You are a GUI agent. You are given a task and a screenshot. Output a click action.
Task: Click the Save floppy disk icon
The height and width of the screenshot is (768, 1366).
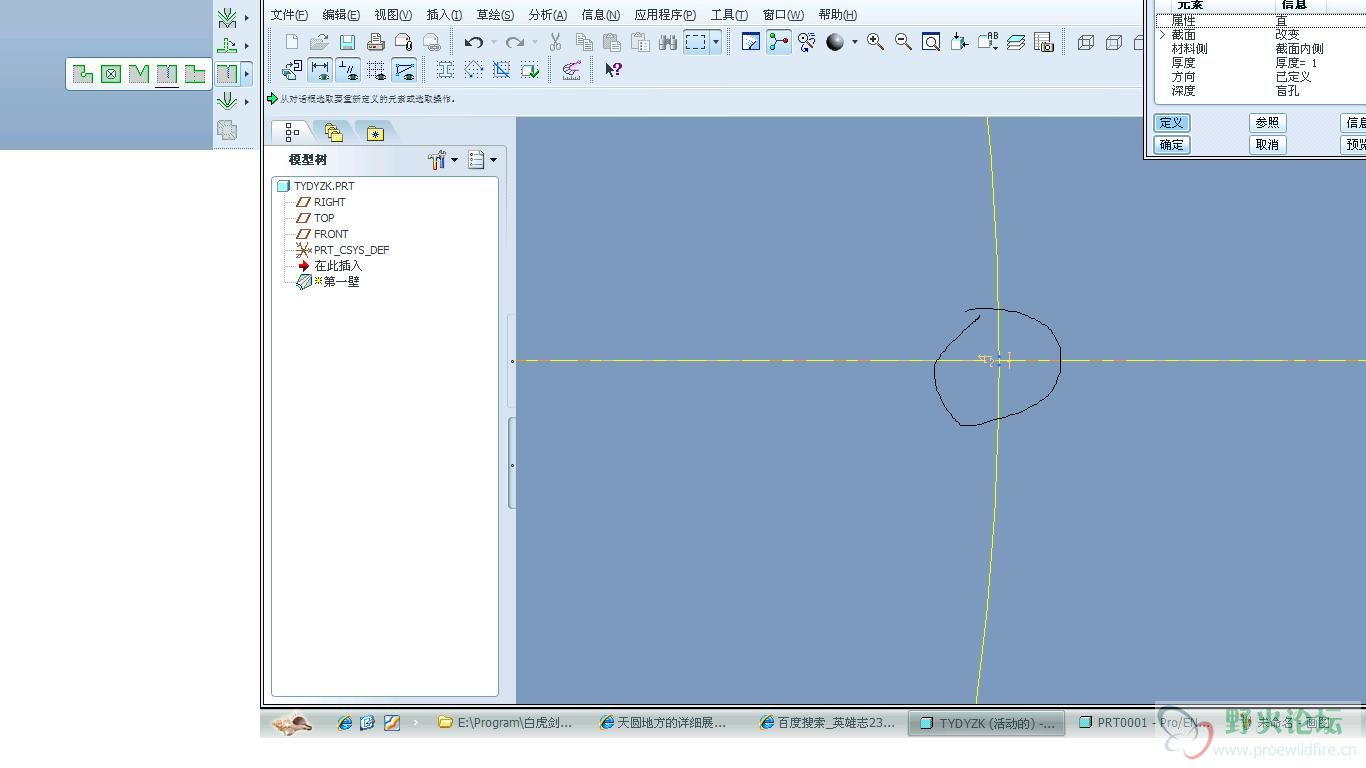347,42
